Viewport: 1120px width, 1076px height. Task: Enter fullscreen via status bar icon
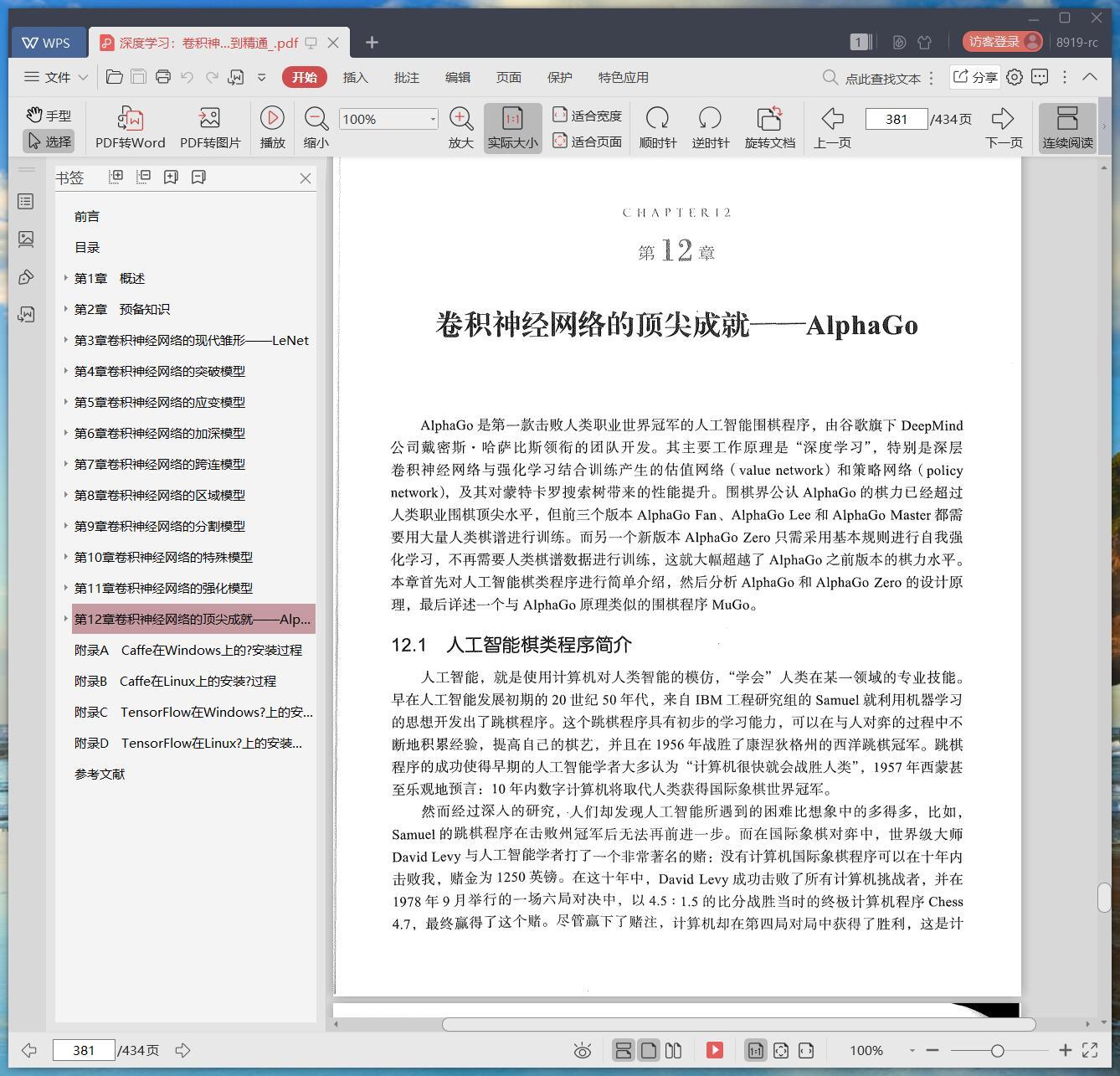coord(1090,1050)
